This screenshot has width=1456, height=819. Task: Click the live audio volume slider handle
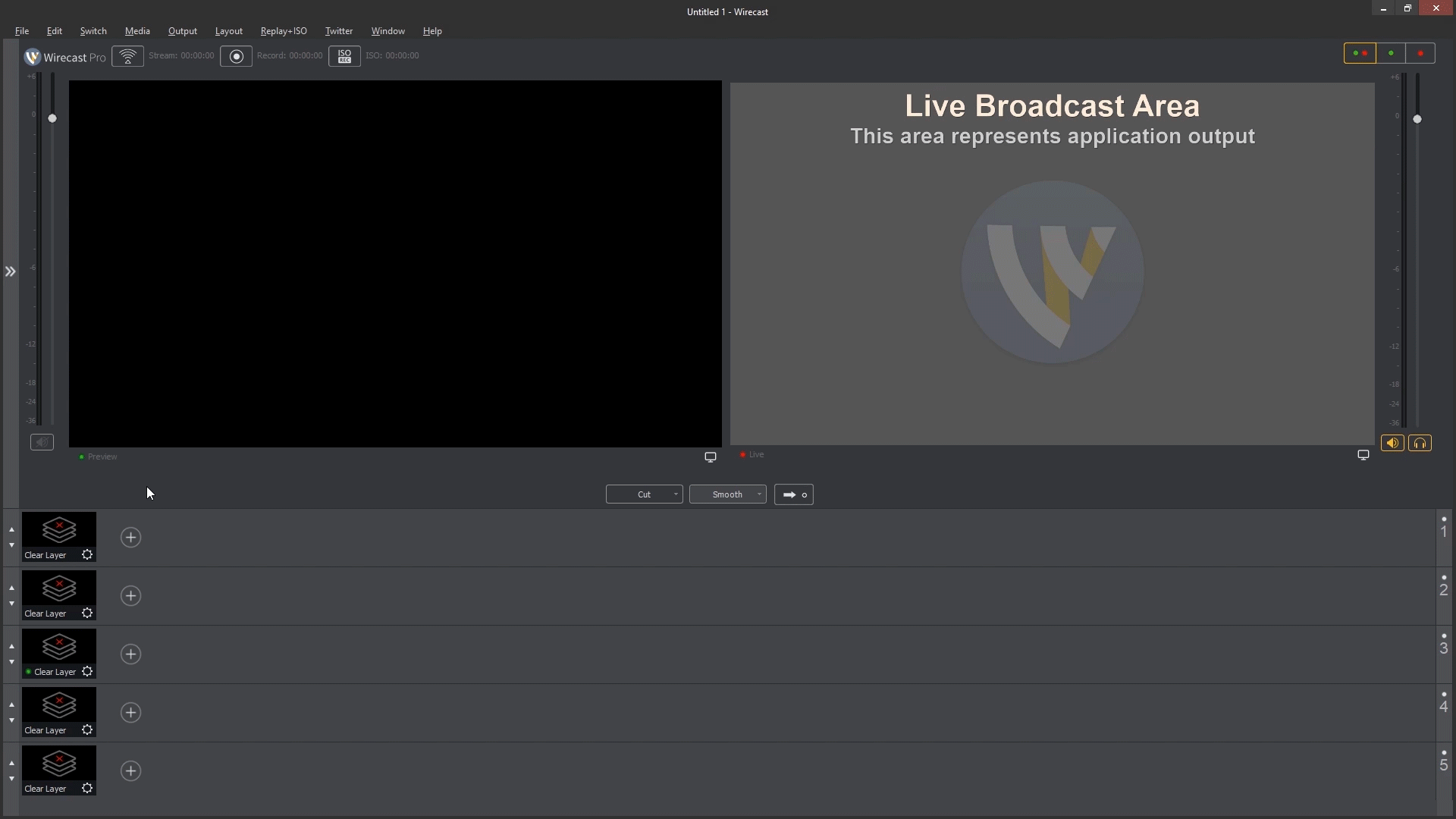(1417, 119)
